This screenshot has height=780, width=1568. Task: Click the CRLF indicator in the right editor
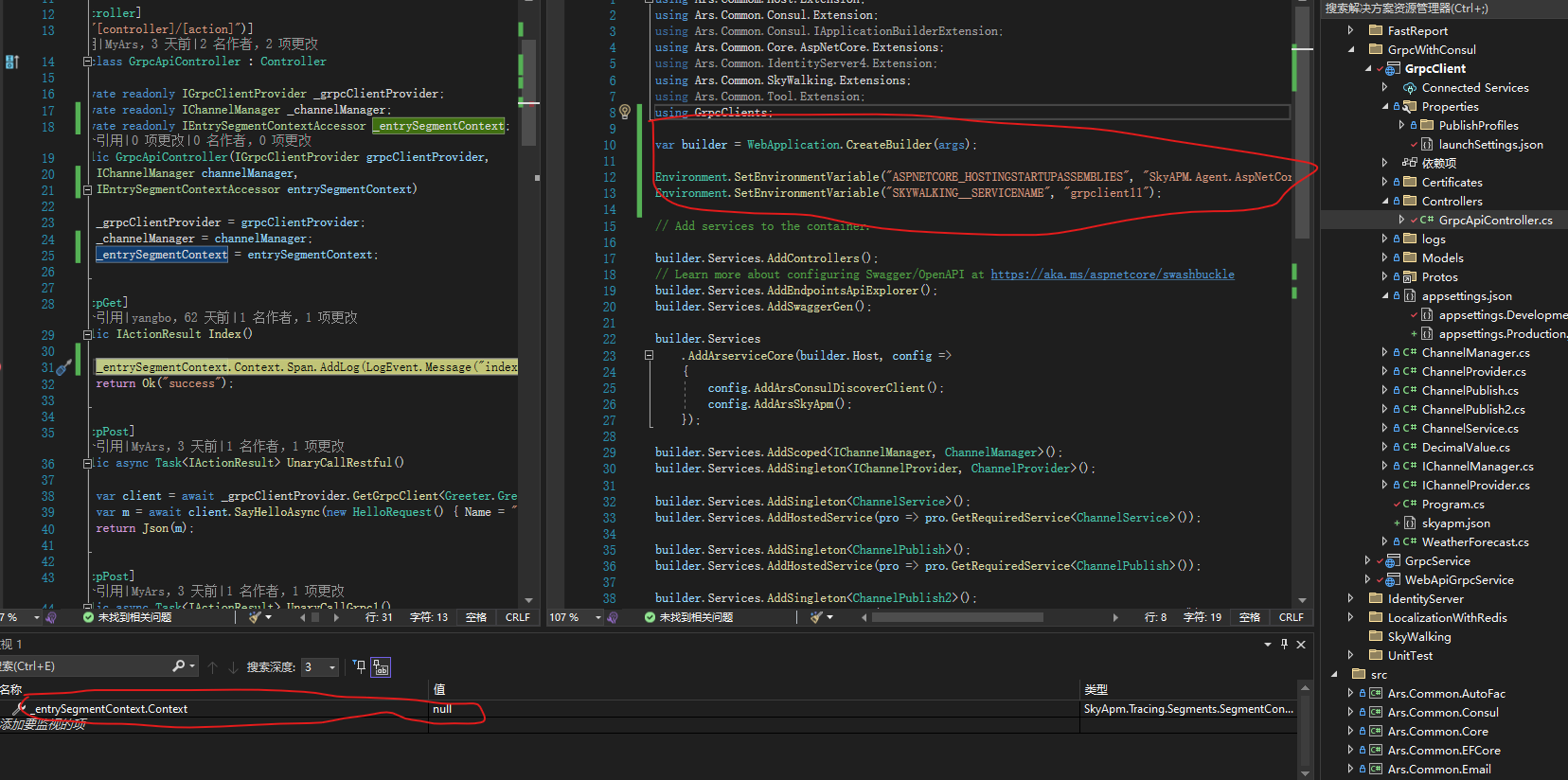(1292, 617)
